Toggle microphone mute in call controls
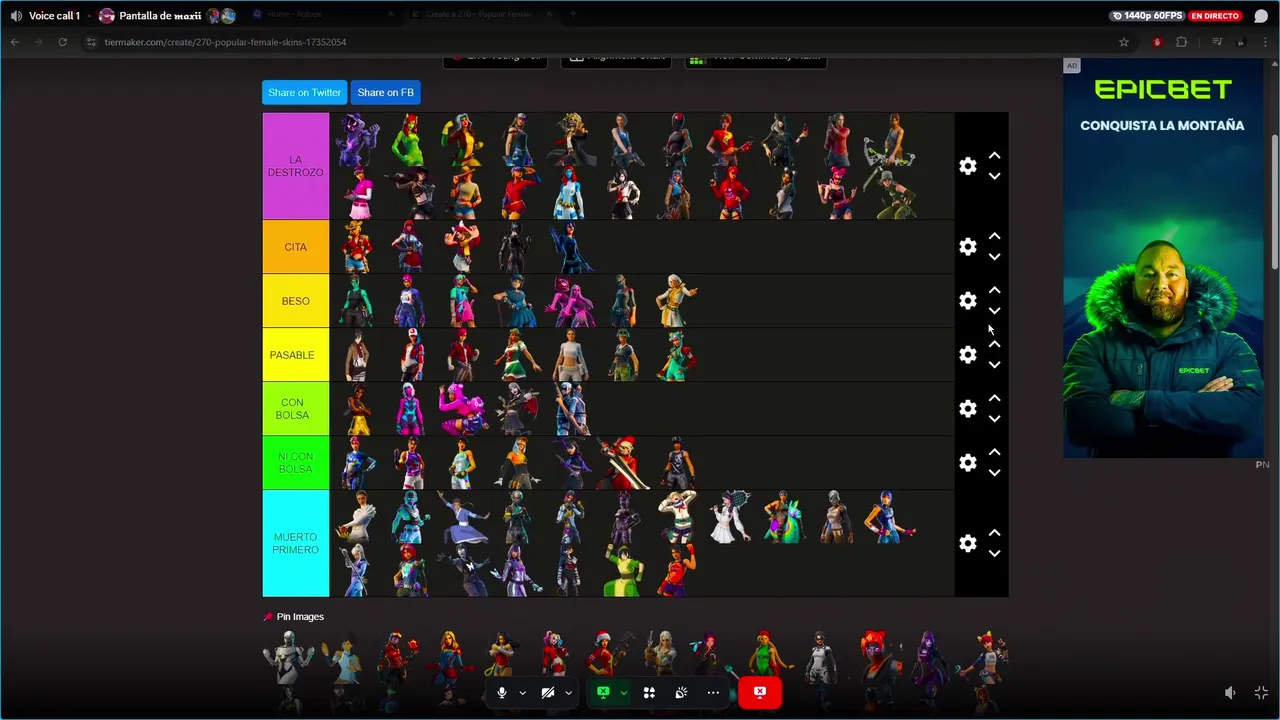This screenshot has height=720, width=1280. coord(502,692)
